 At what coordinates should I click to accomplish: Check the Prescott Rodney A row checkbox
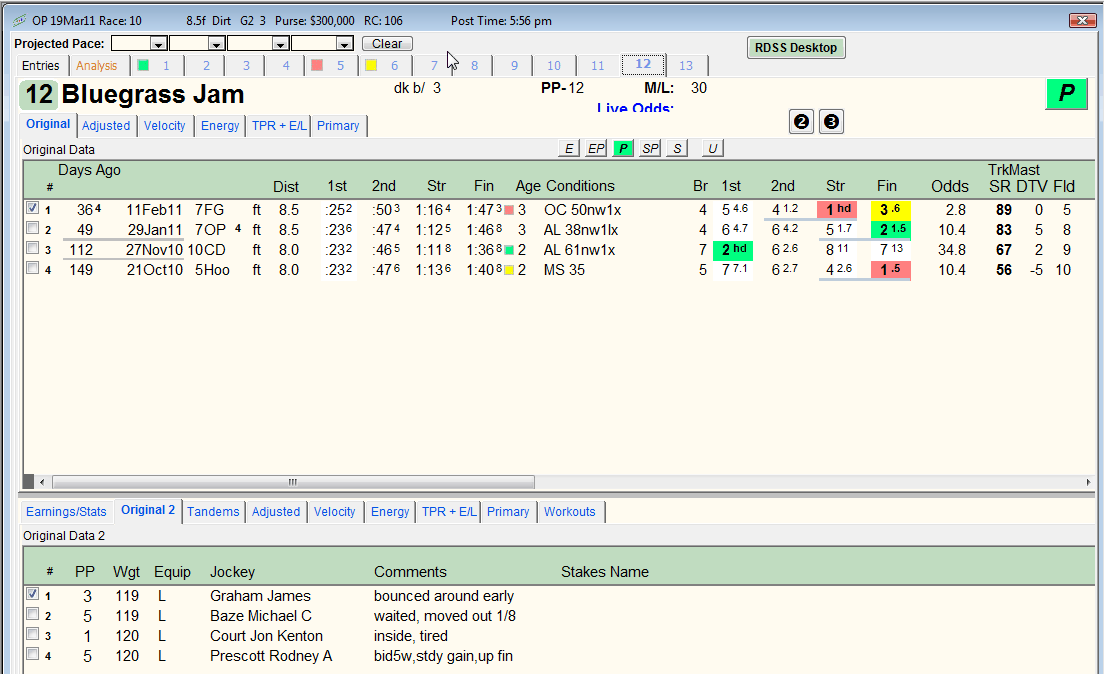click(32, 654)
